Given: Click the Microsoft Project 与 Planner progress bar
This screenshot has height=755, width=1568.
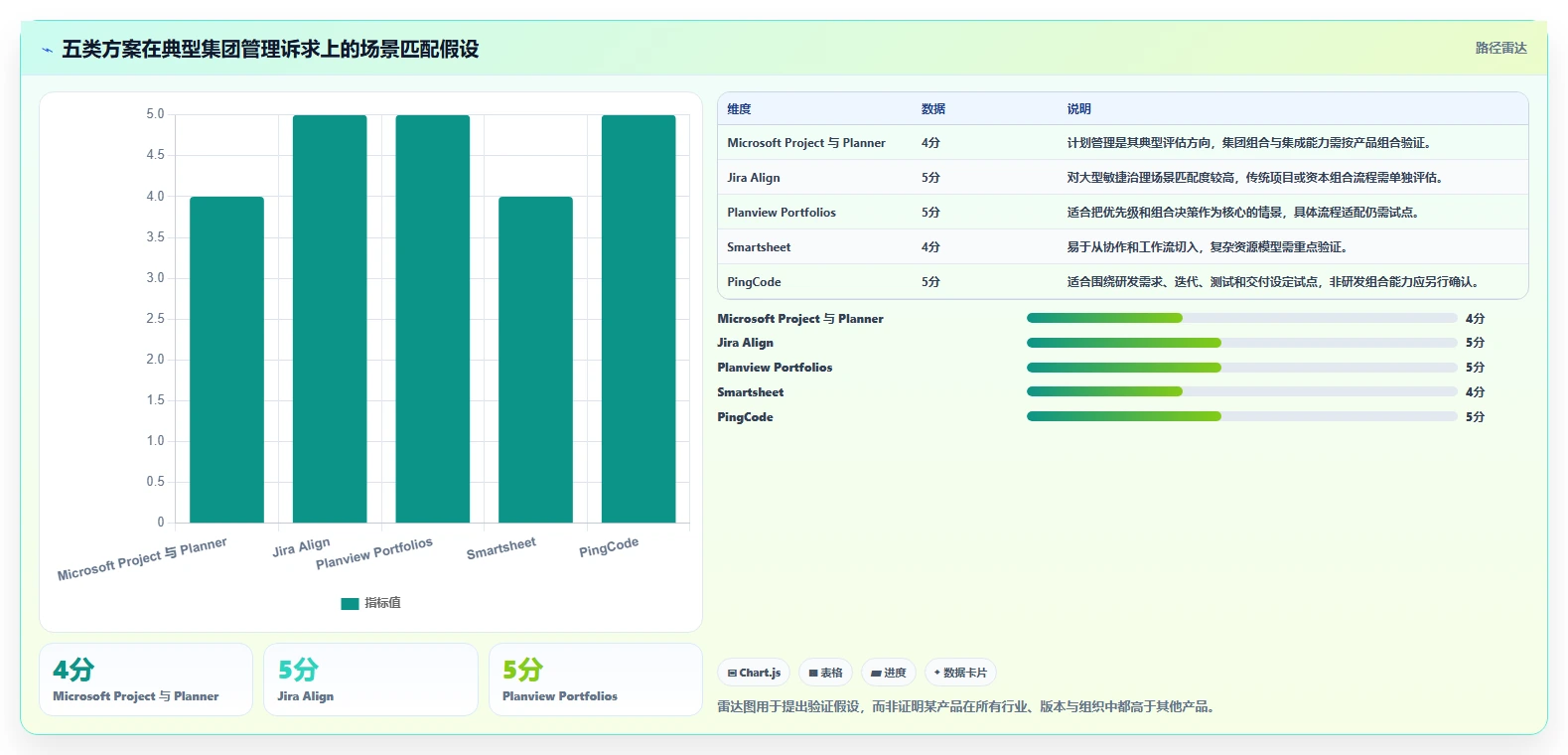Looking at the screenshot, I should click(x=1241, y=318).
